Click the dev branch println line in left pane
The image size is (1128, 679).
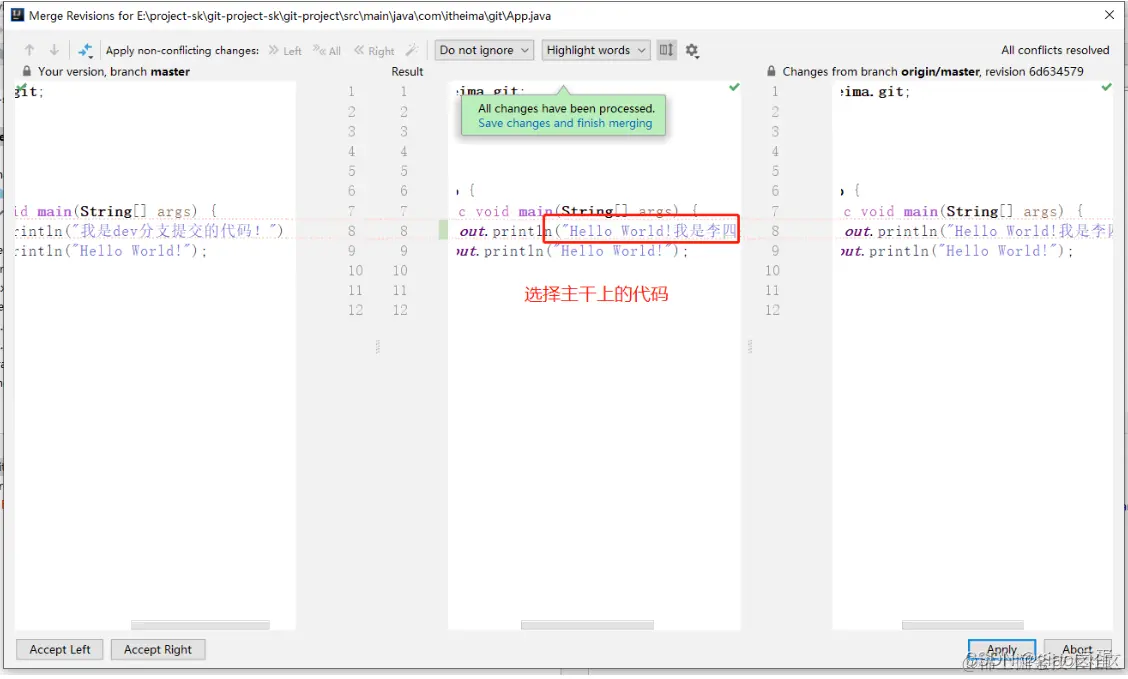point(150,231)
